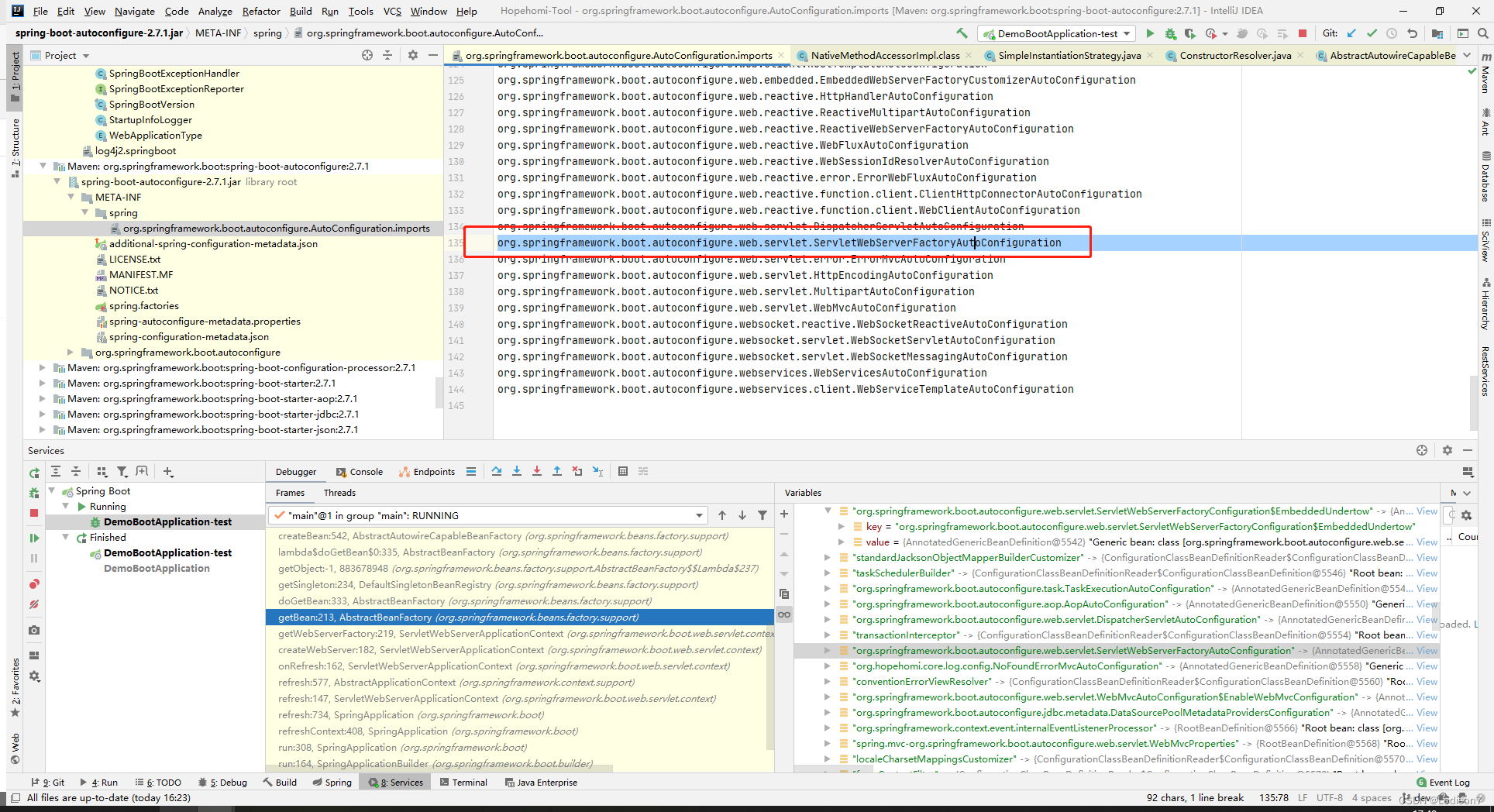
Task: Run with coverage from the top toolbar
Action: pyautogui.click(x=1190, y=33)
